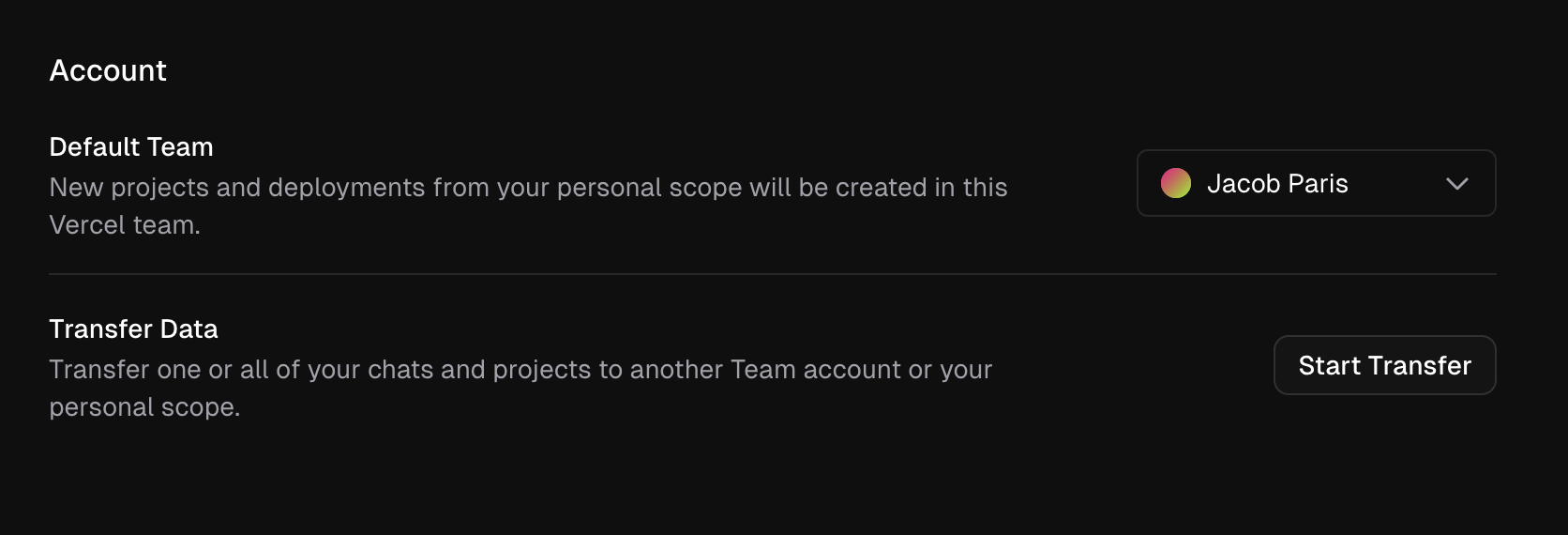Click 'Start' word inside the transfer button
The height and width of the screenshot is (535, 1568).
pos(1329,365)
